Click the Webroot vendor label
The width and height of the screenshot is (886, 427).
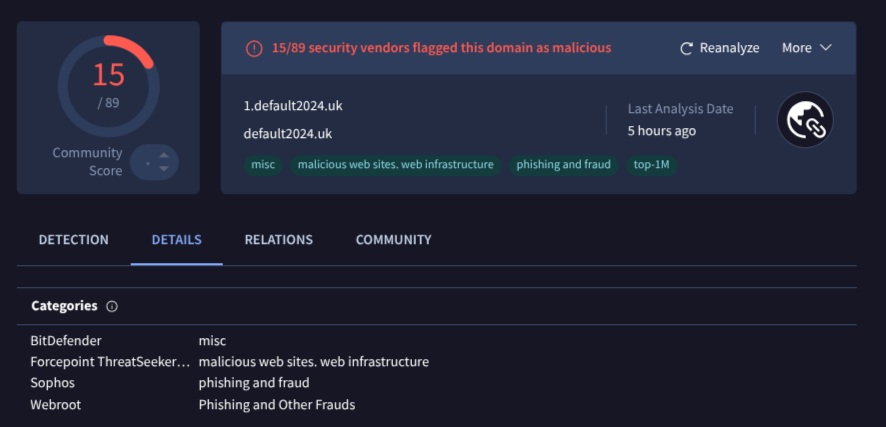55,405
